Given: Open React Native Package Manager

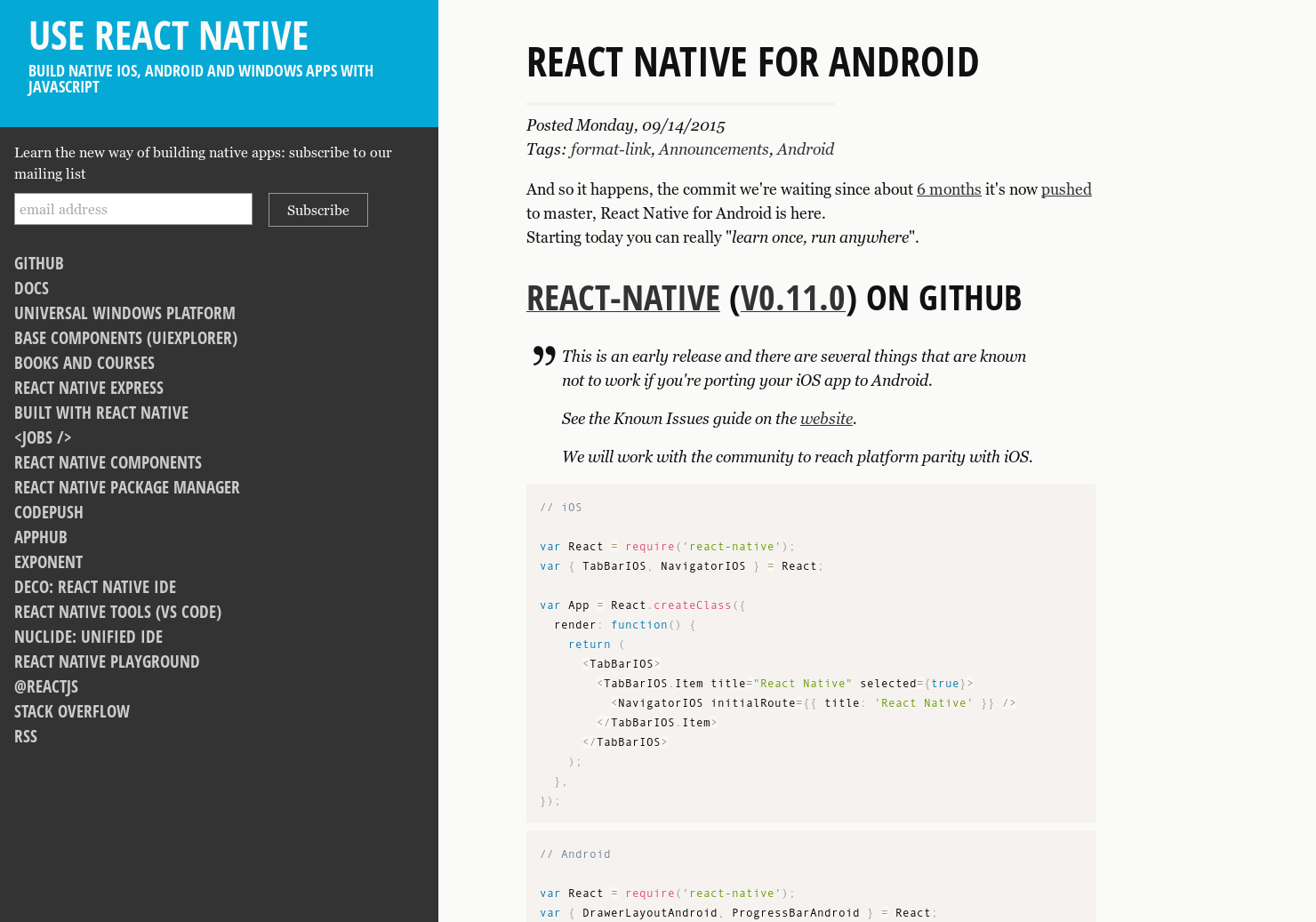Looking at the screenshot, I should pos(127,487).
